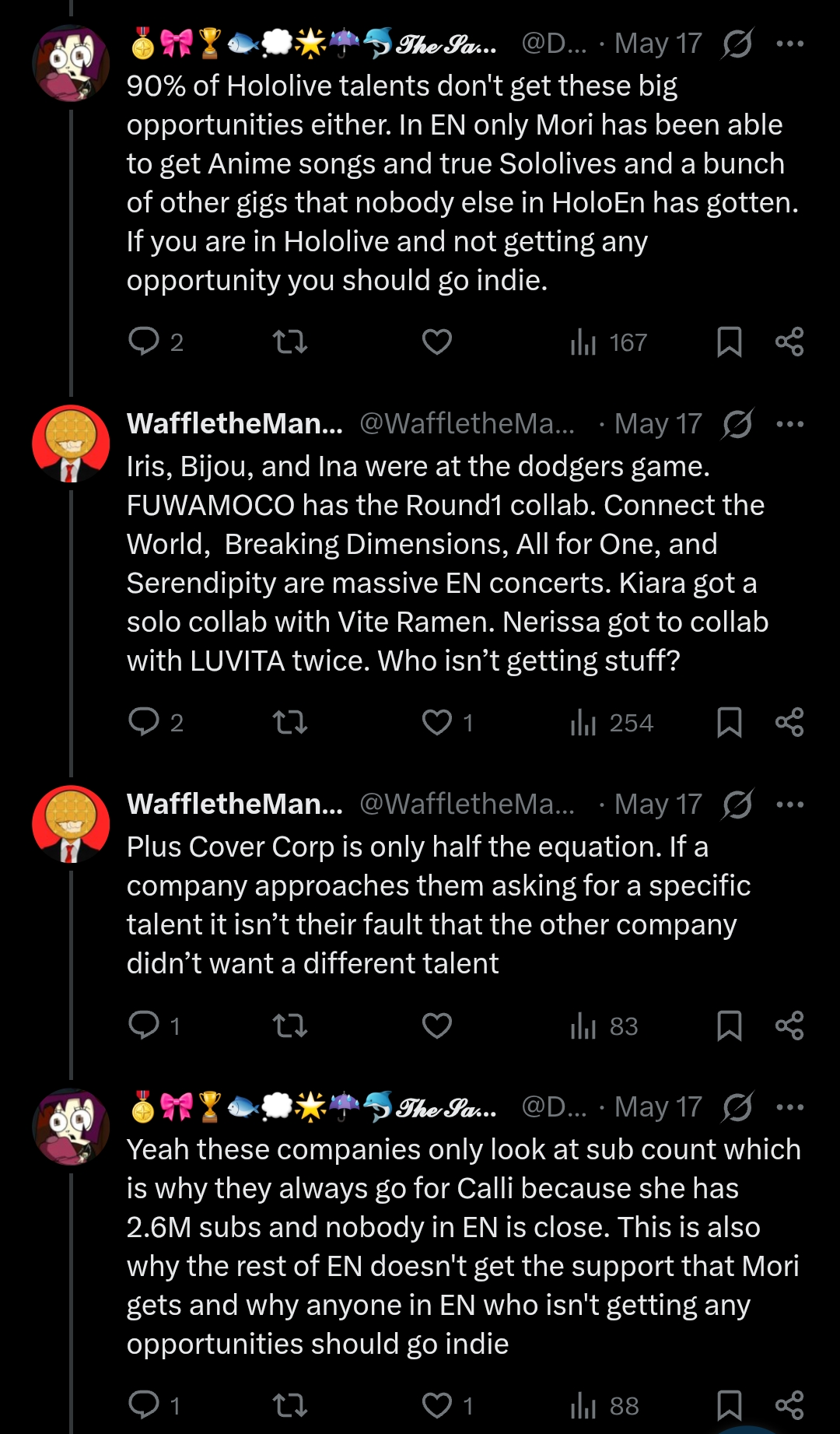View analytics showing 83 views
Screen dimensions: 840x1434
point(604,1026)
